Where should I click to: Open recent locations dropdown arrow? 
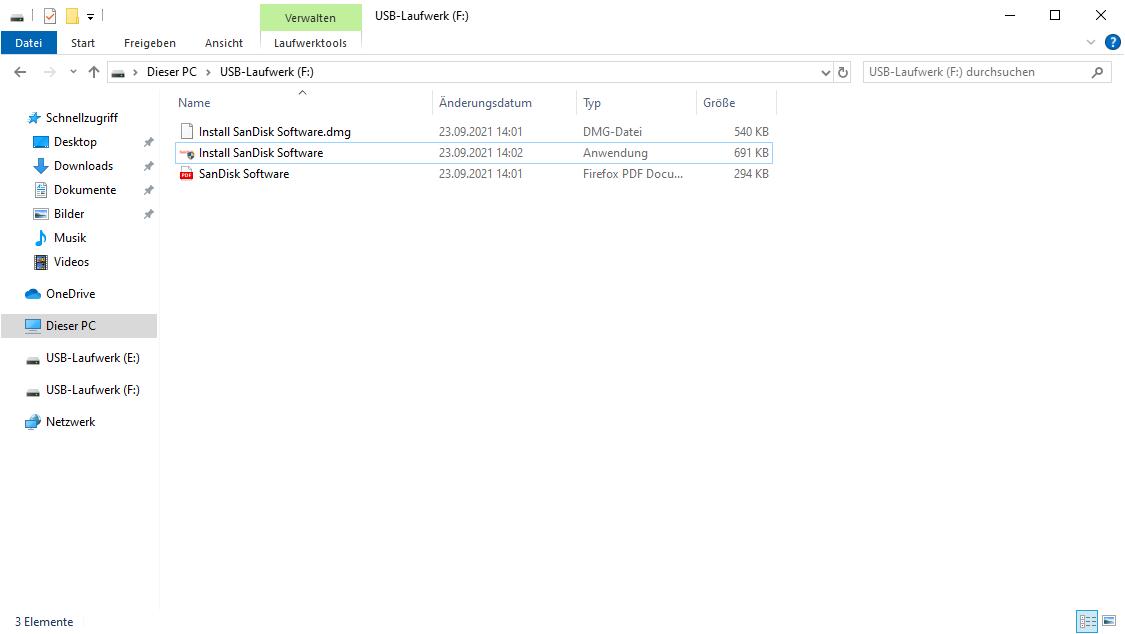73,72
